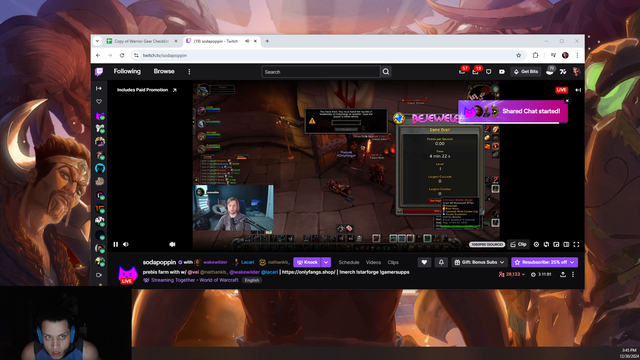Image resolution: width=640 pixels, height=360 pixels.
Task: Create a clip with the Clip button
Action: click(518, 244)
